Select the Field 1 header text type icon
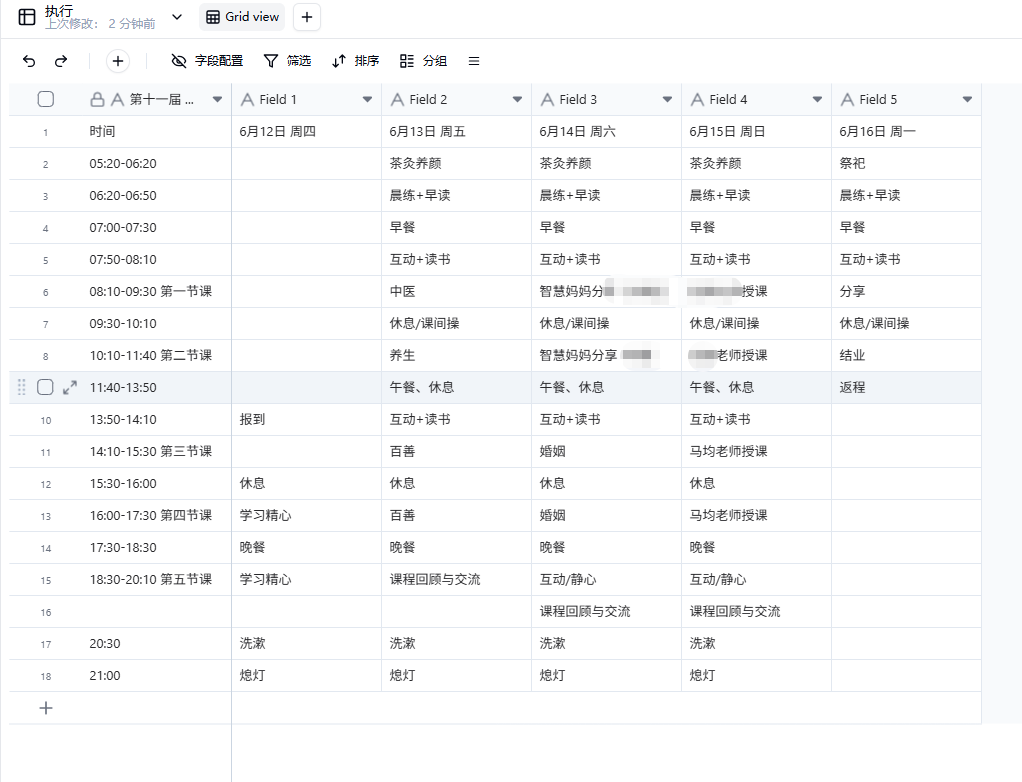 pos(247,100)
